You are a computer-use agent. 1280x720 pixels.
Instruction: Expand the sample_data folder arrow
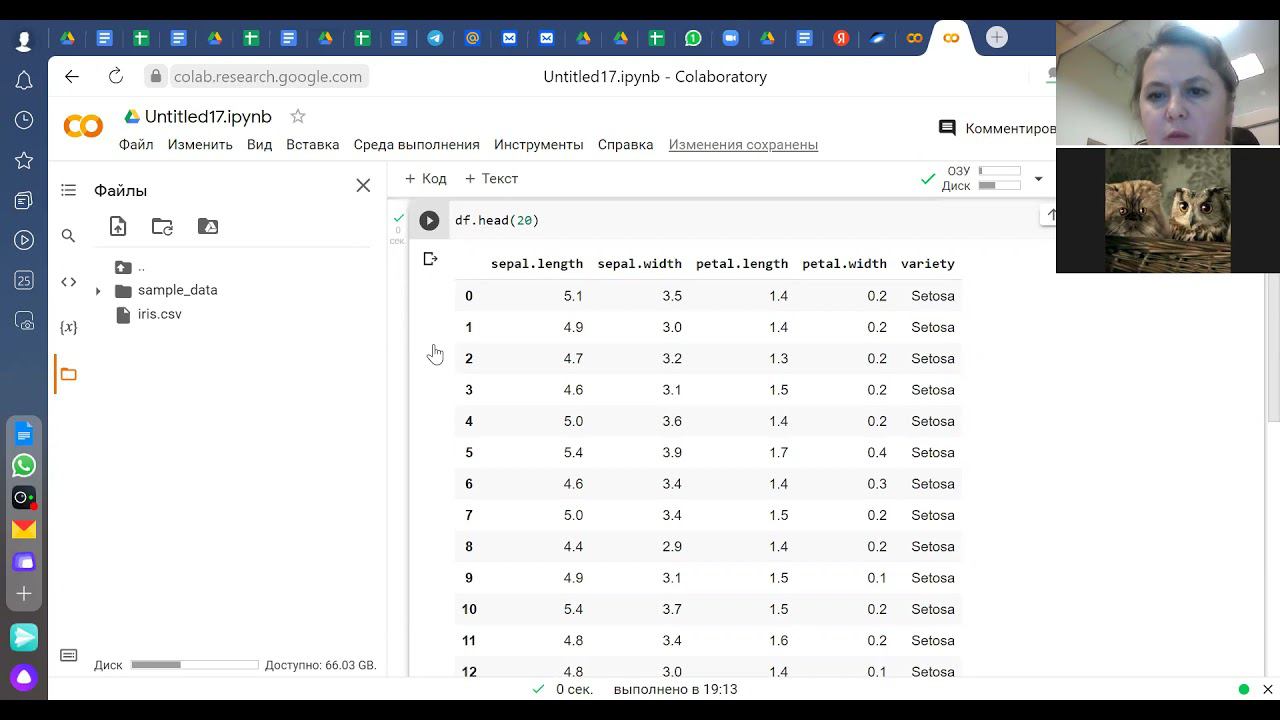coord(98,291)
